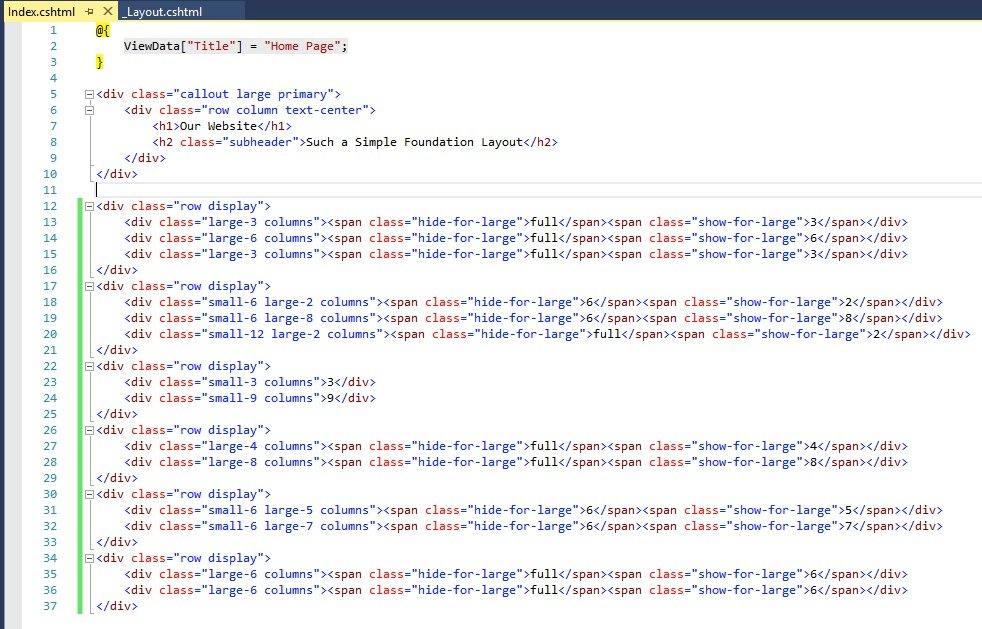
Task: Collapse the row display block at line 26
Action: (x=89, y=430)
